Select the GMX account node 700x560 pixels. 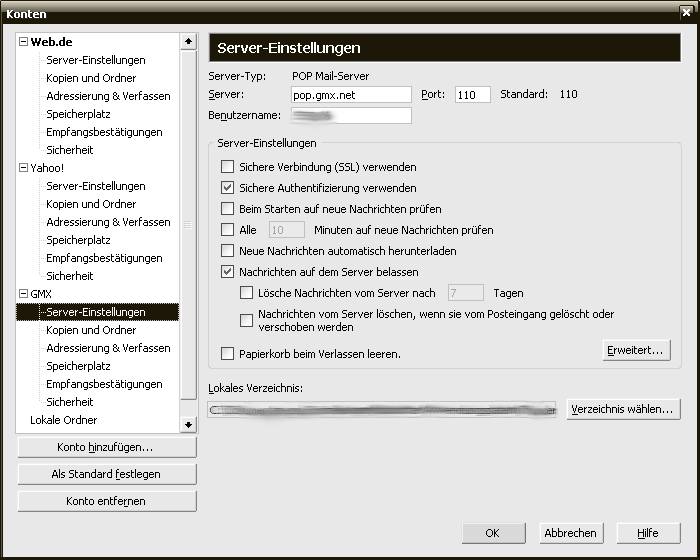pyautogui.click(x=41, y=294)
